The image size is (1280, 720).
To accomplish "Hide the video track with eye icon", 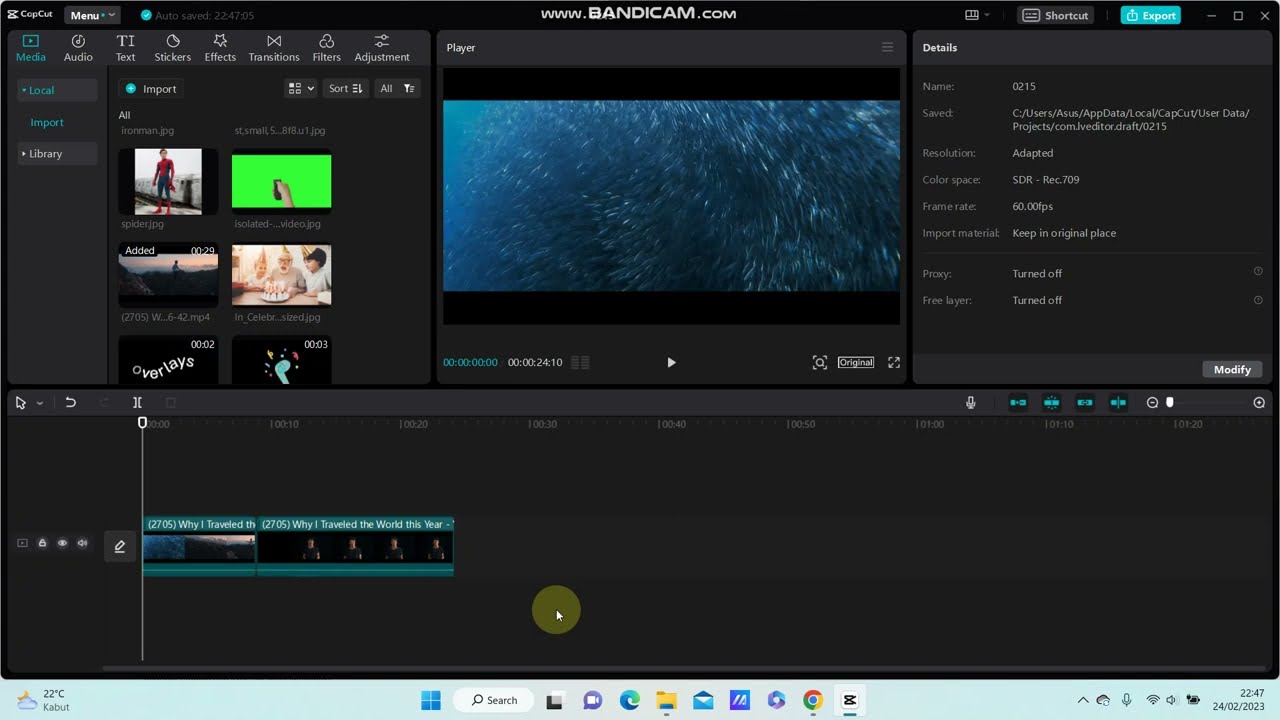I will pyautogui.click(x=62, y=543).
